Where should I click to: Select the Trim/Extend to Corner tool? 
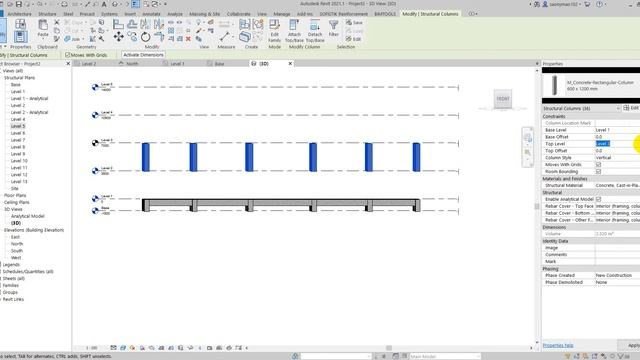(159, 38)
